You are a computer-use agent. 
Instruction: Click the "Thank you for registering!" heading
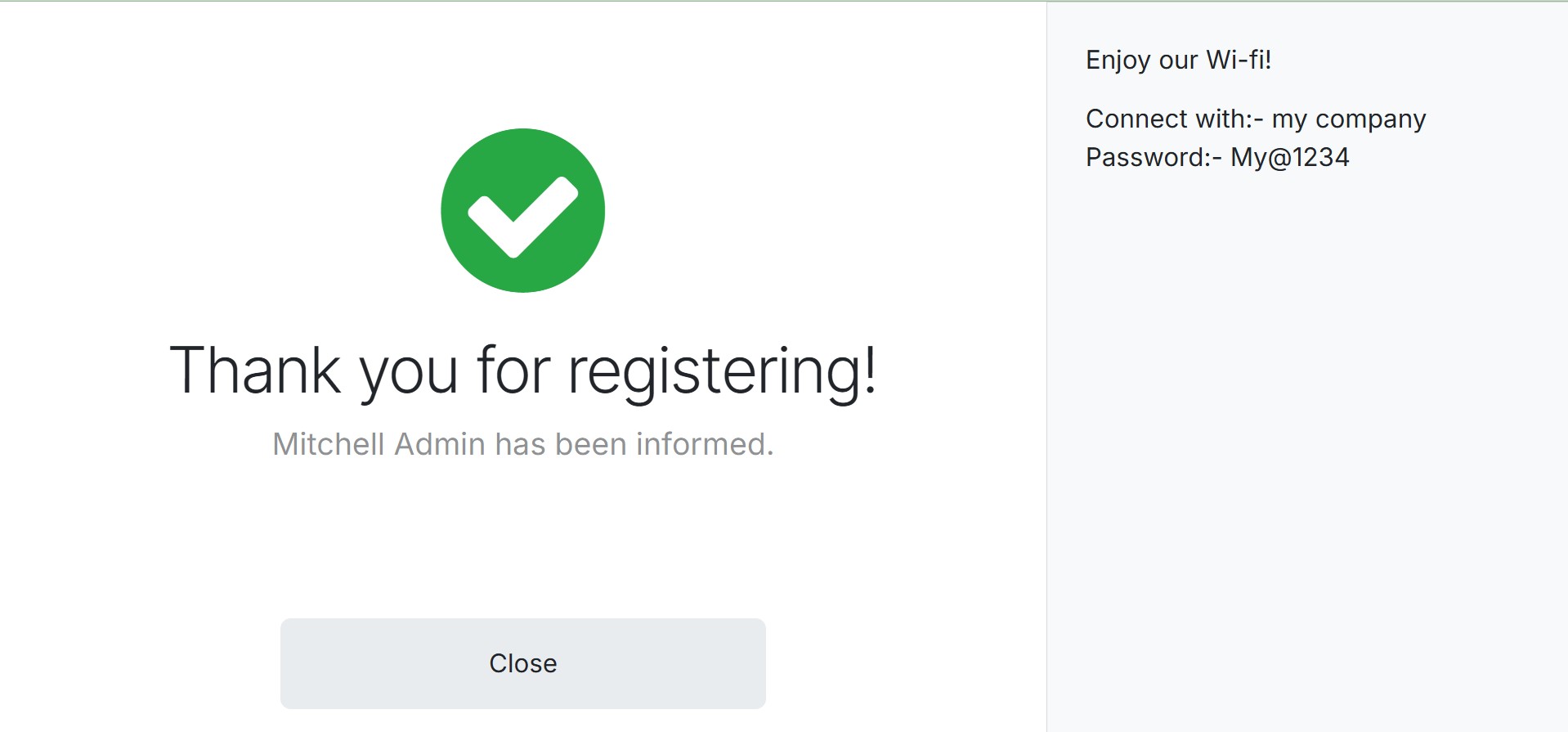pos(522,370)
